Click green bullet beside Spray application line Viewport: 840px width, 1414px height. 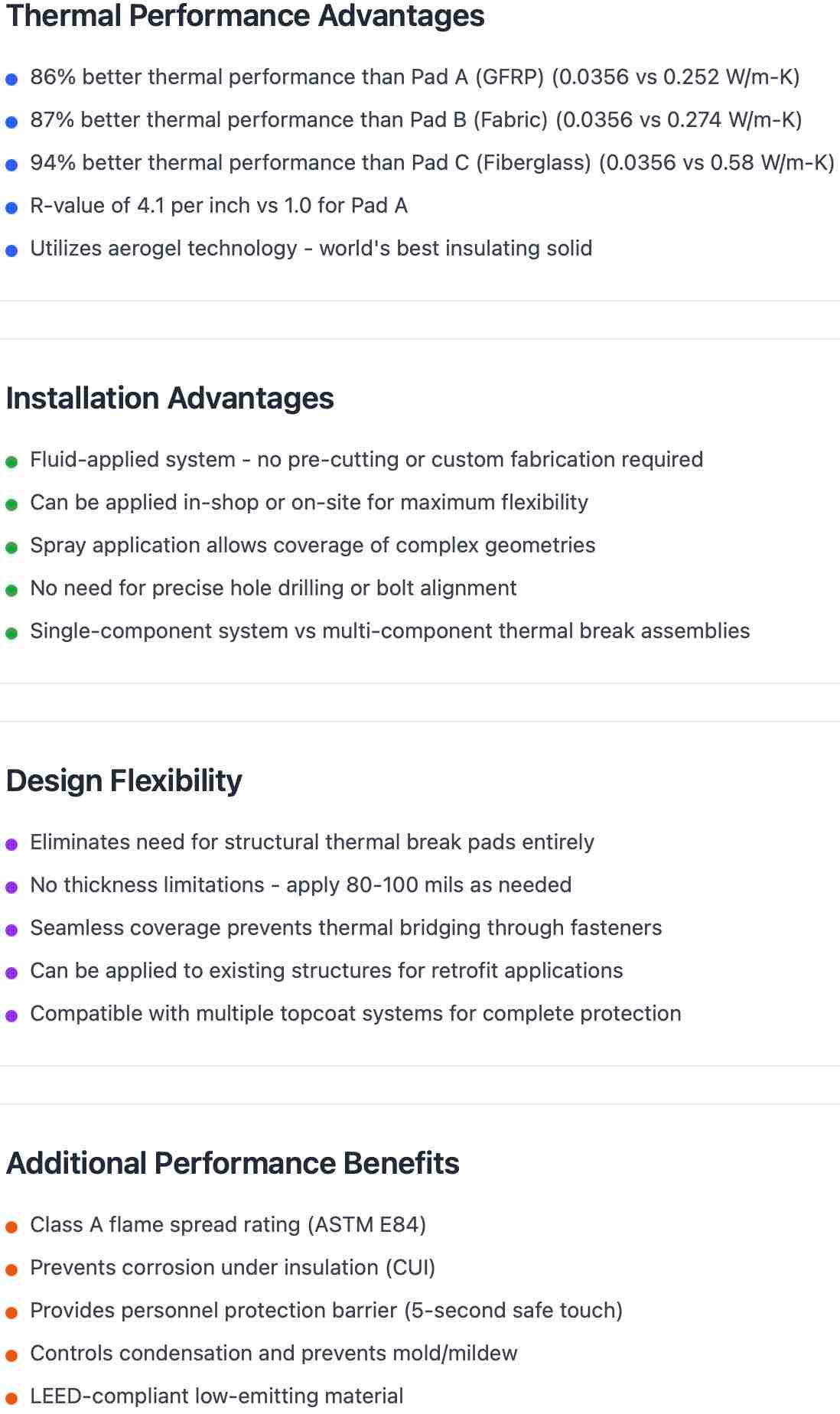pos(11,547)
